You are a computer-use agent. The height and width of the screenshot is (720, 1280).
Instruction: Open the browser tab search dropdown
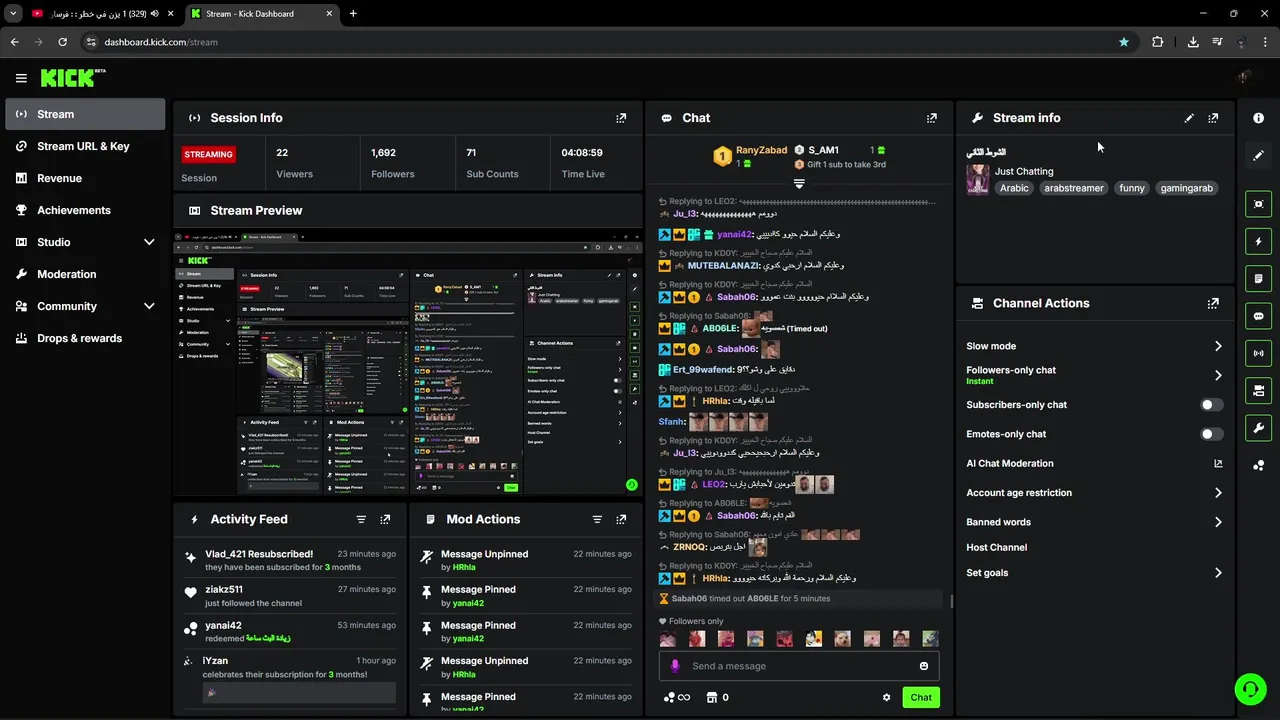pos(13,13)
